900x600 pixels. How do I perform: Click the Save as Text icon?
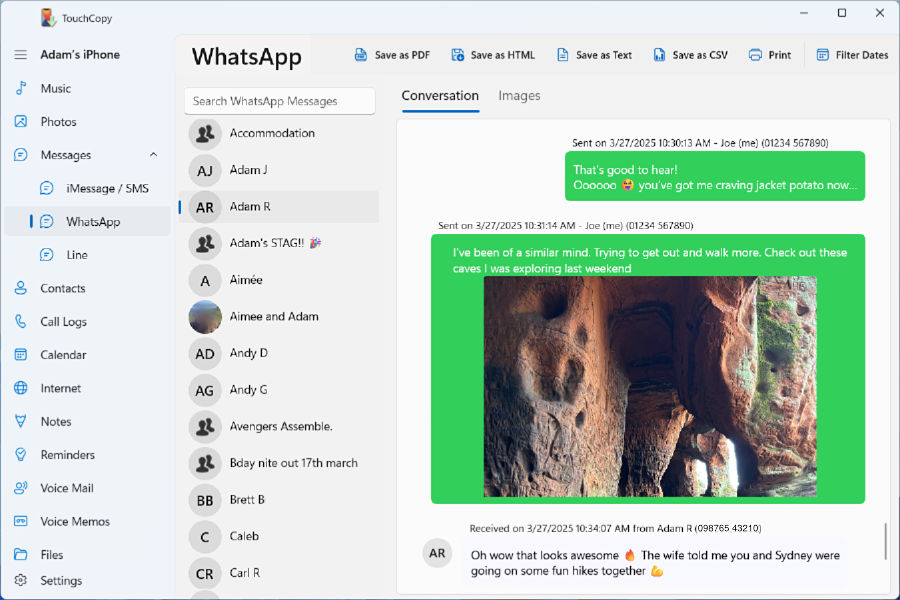563,55
